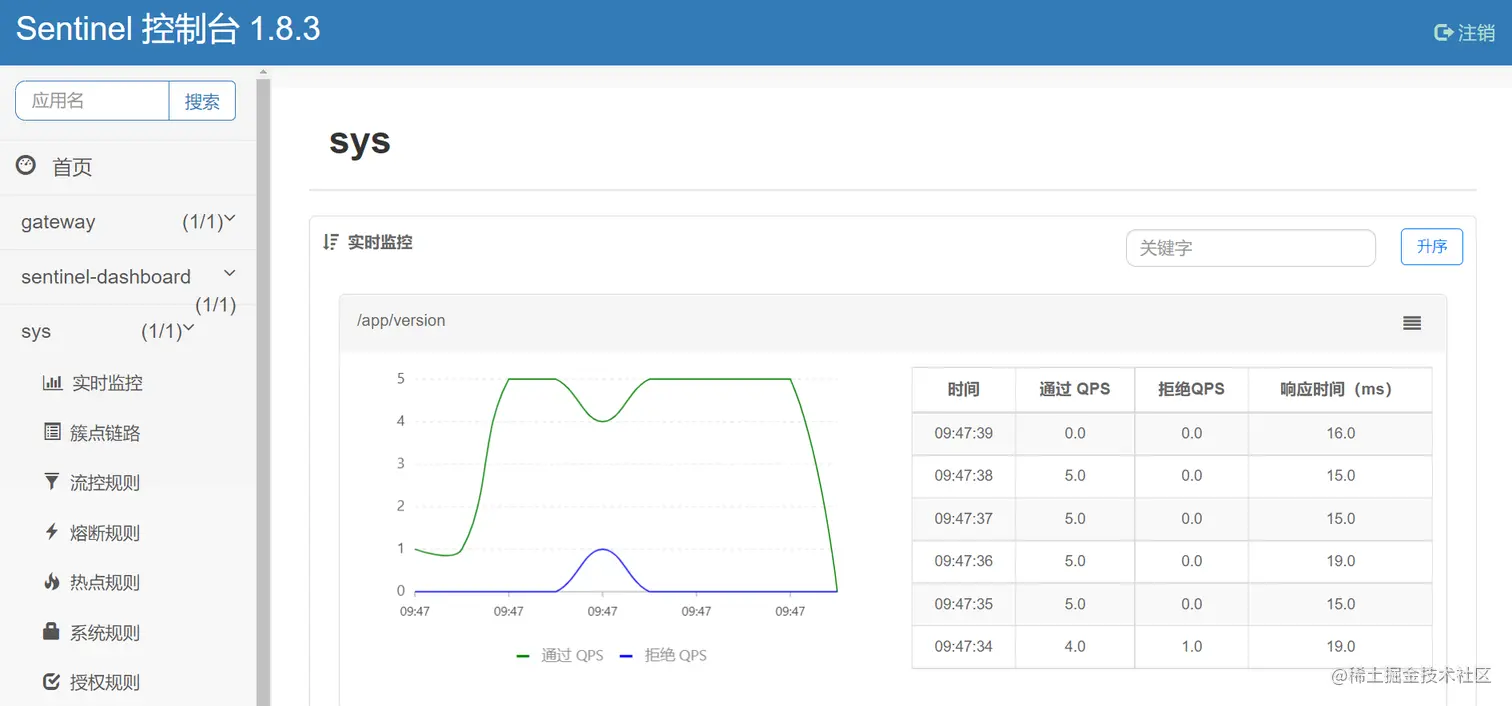Click the 09:47:34 time cell
Screen dimensions: 1512x706
coord(964,646)
